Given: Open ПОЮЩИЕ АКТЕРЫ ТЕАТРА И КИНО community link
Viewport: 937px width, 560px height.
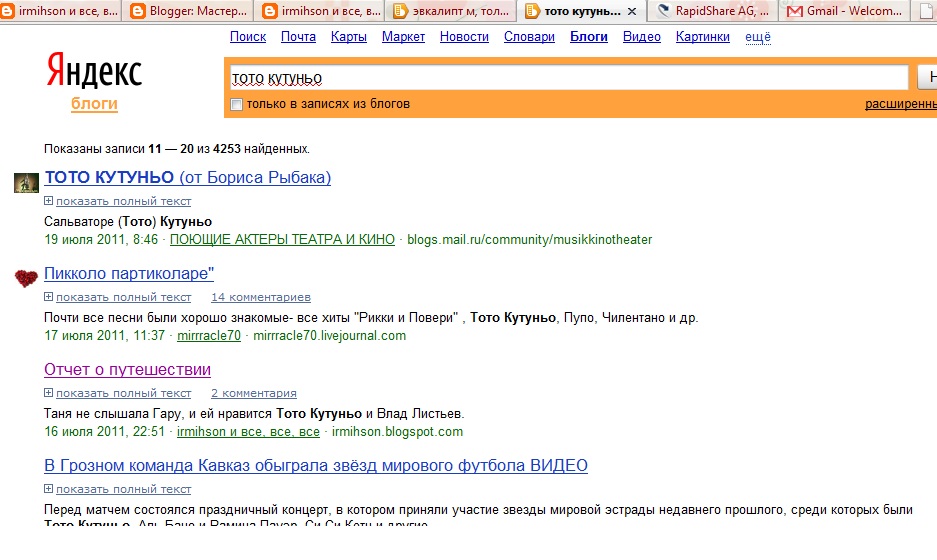Looking at the screenshot, I should click(x=282, y=240).
